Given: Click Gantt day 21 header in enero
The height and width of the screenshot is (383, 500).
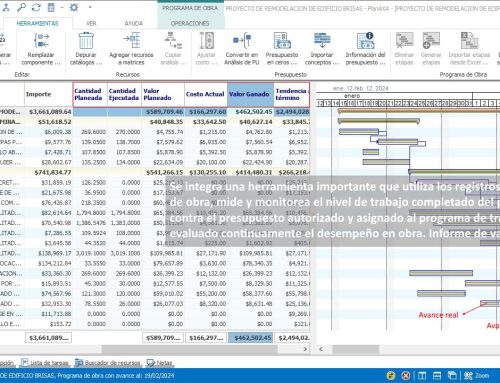Looking at the screenshot, I should tap(390, 103).
